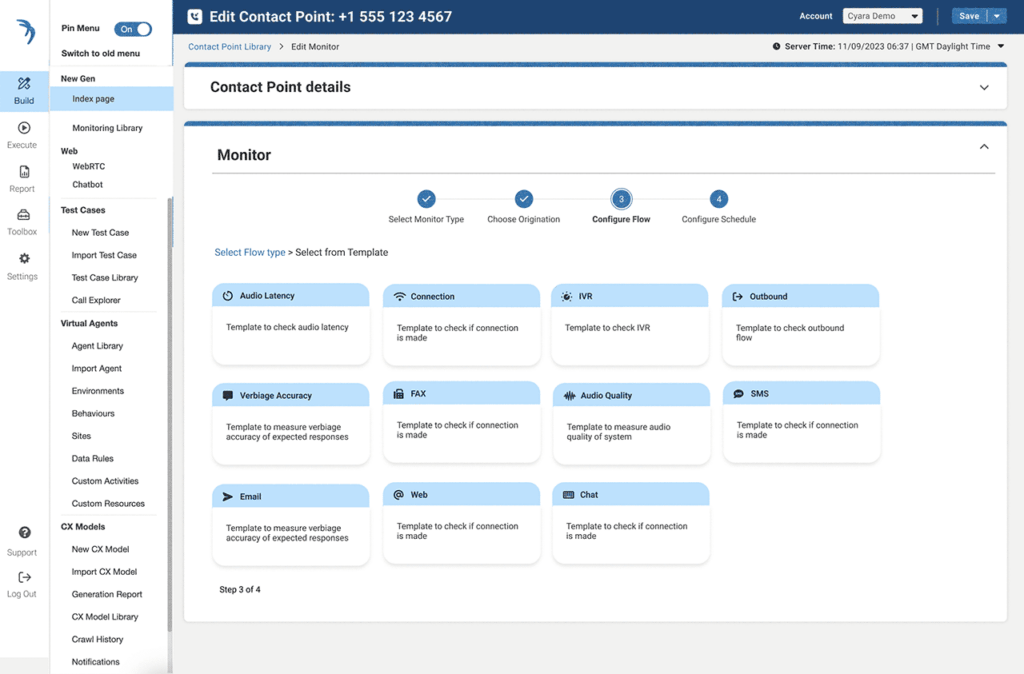Viewport: 1024px width, 674px height.
Task: Choose the Audio Quality template card
Action: coord(632,424)
